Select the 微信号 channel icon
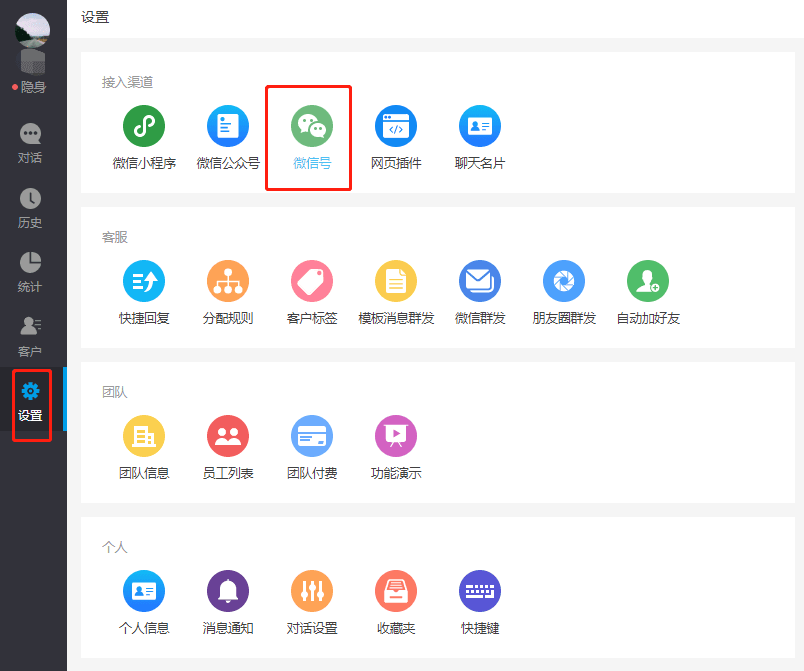The height and width of the screenshot is (671, 804). tap(312, 126)
